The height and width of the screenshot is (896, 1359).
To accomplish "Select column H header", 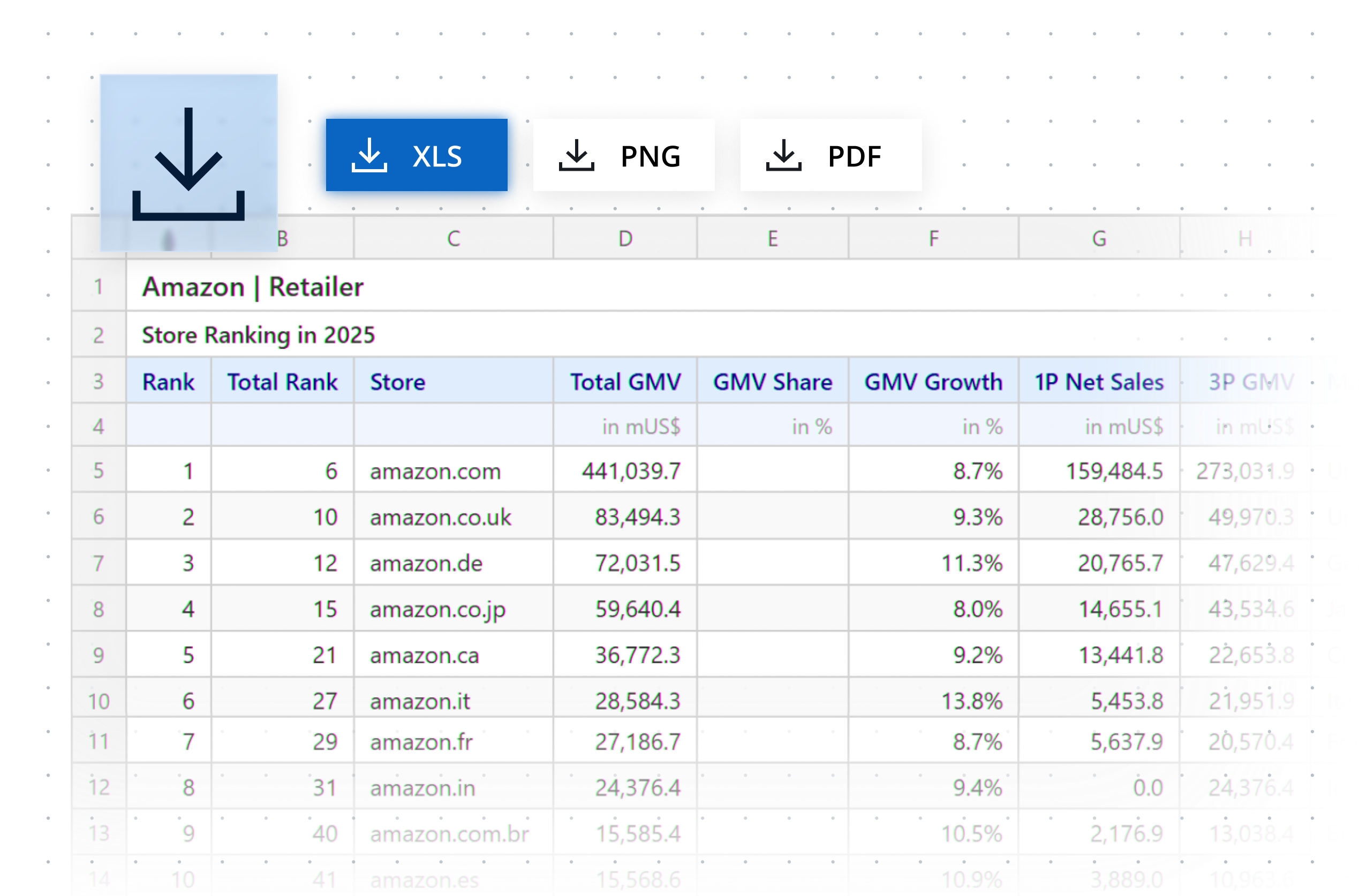I will coord(1245,239).
